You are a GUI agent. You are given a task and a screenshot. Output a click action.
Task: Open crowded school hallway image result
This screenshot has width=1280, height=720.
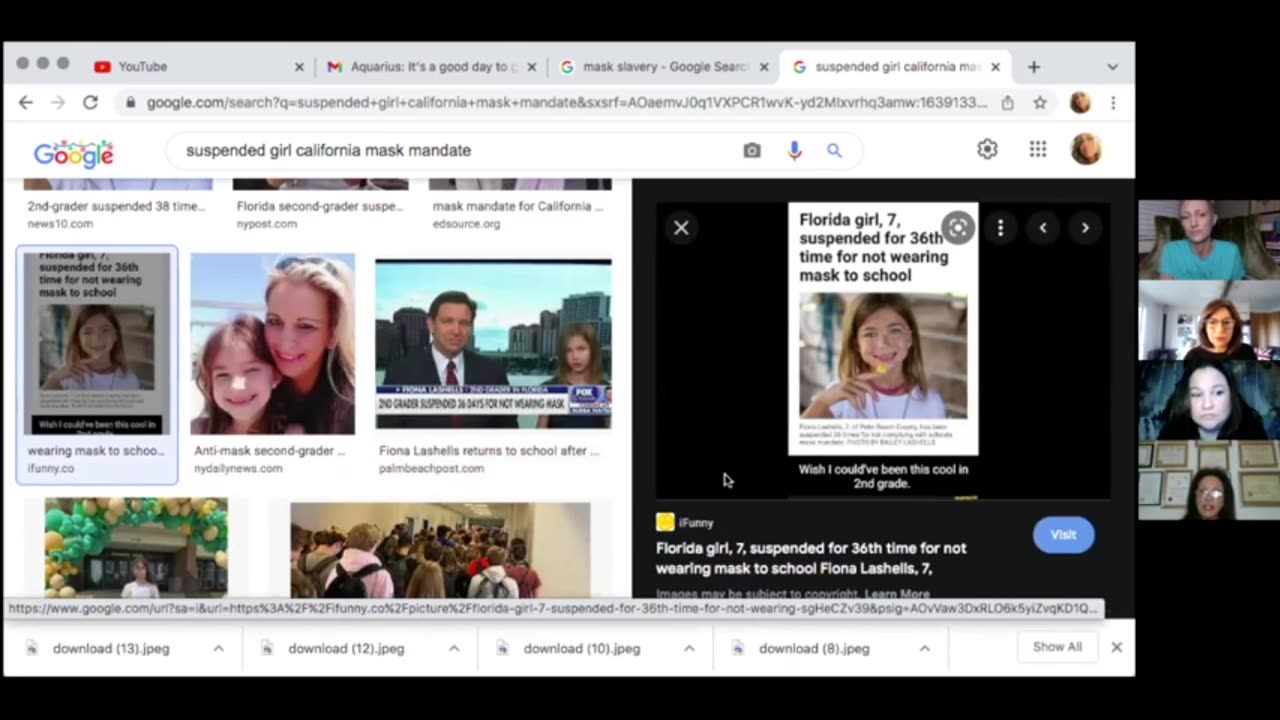[x=440, y=549]
